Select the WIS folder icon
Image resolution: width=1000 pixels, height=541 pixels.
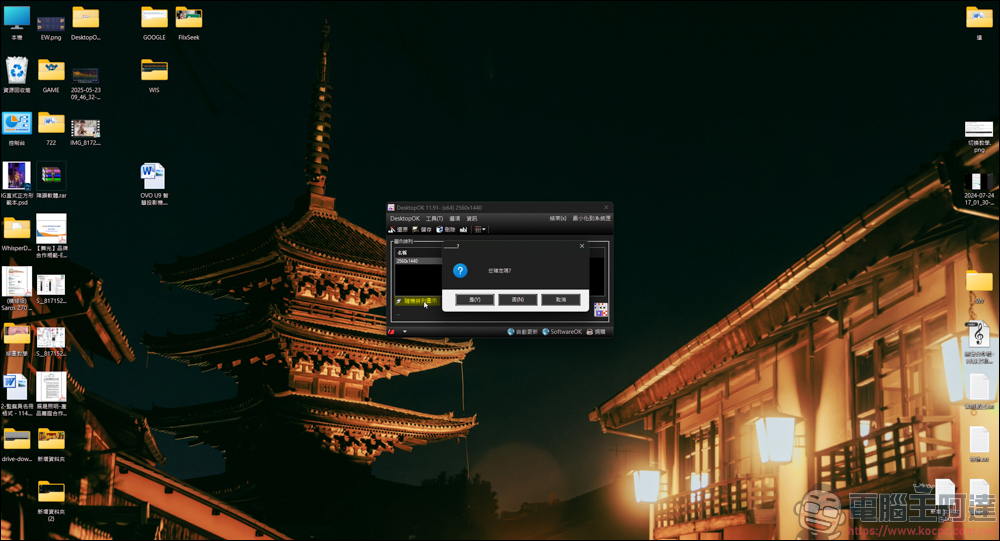point(154,75)
